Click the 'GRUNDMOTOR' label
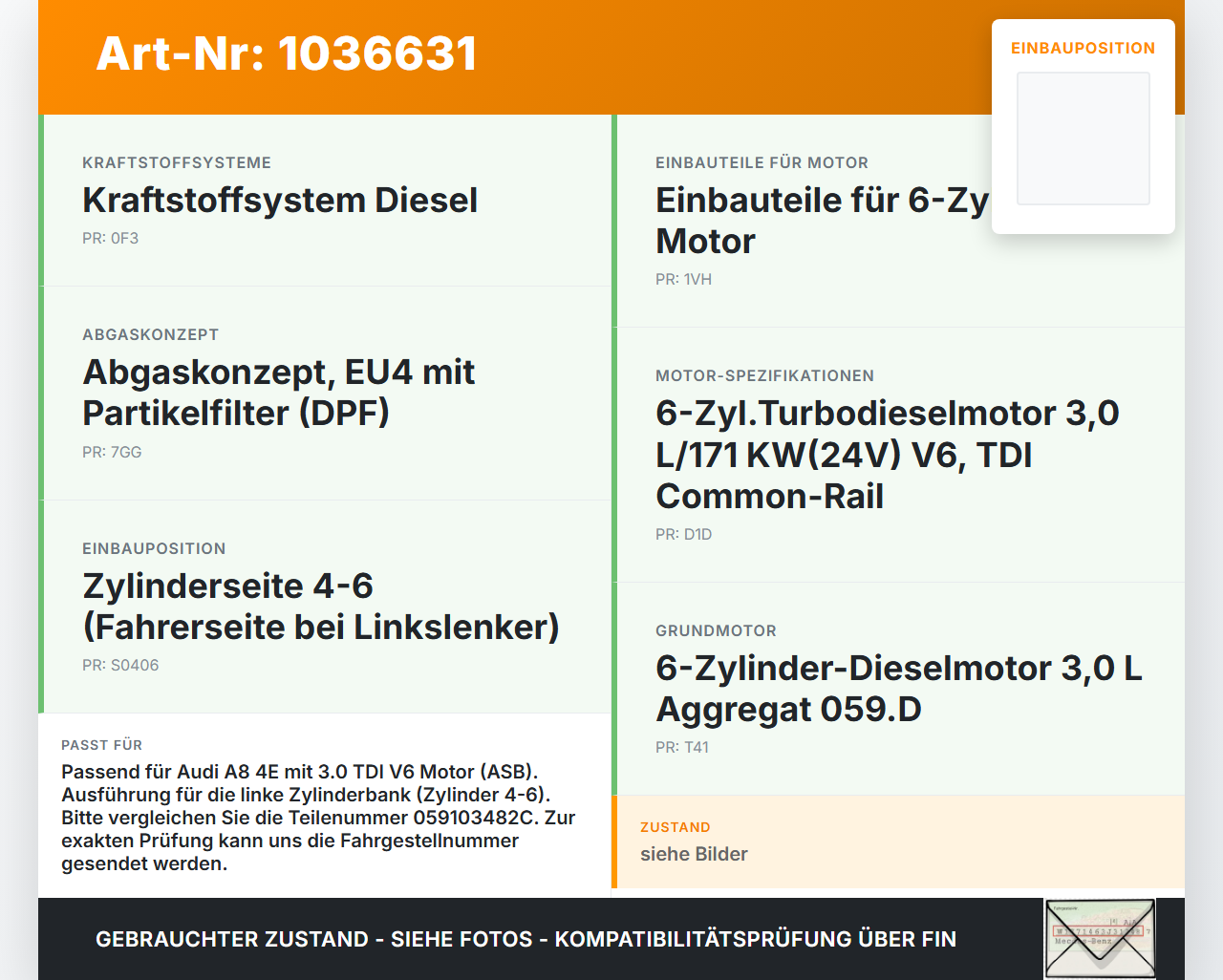This screenshot has height=980, width=1223. [717, 631]
